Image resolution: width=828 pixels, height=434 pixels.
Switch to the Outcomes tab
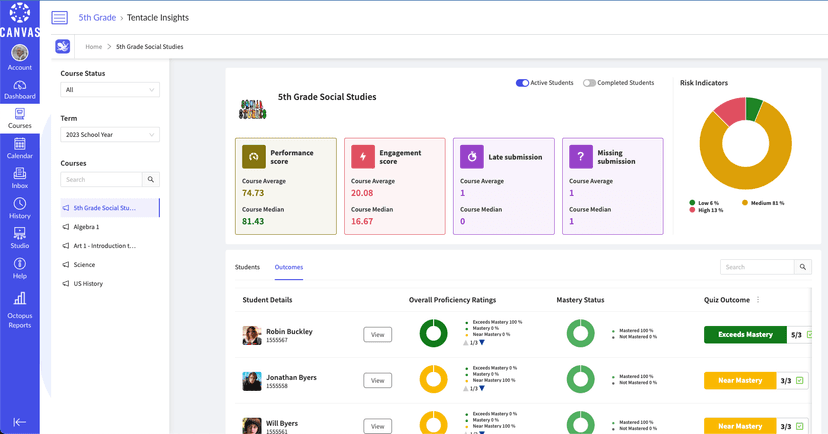[x=289, y=267]
